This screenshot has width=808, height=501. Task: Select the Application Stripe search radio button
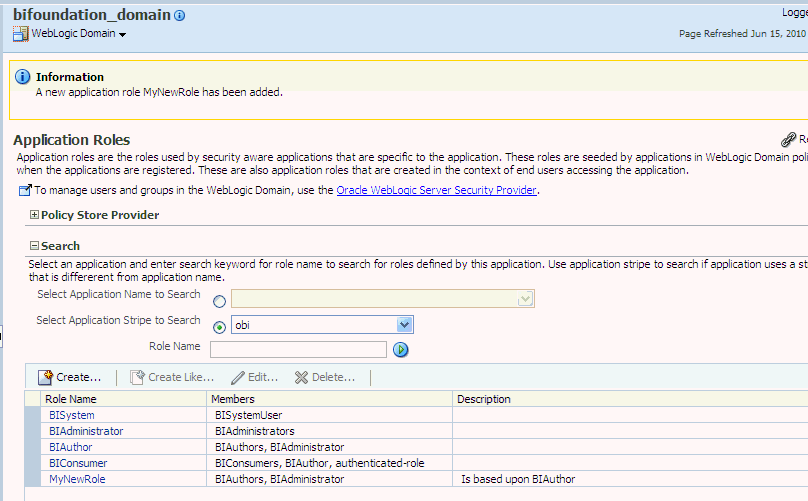click(x=220, y=327)
